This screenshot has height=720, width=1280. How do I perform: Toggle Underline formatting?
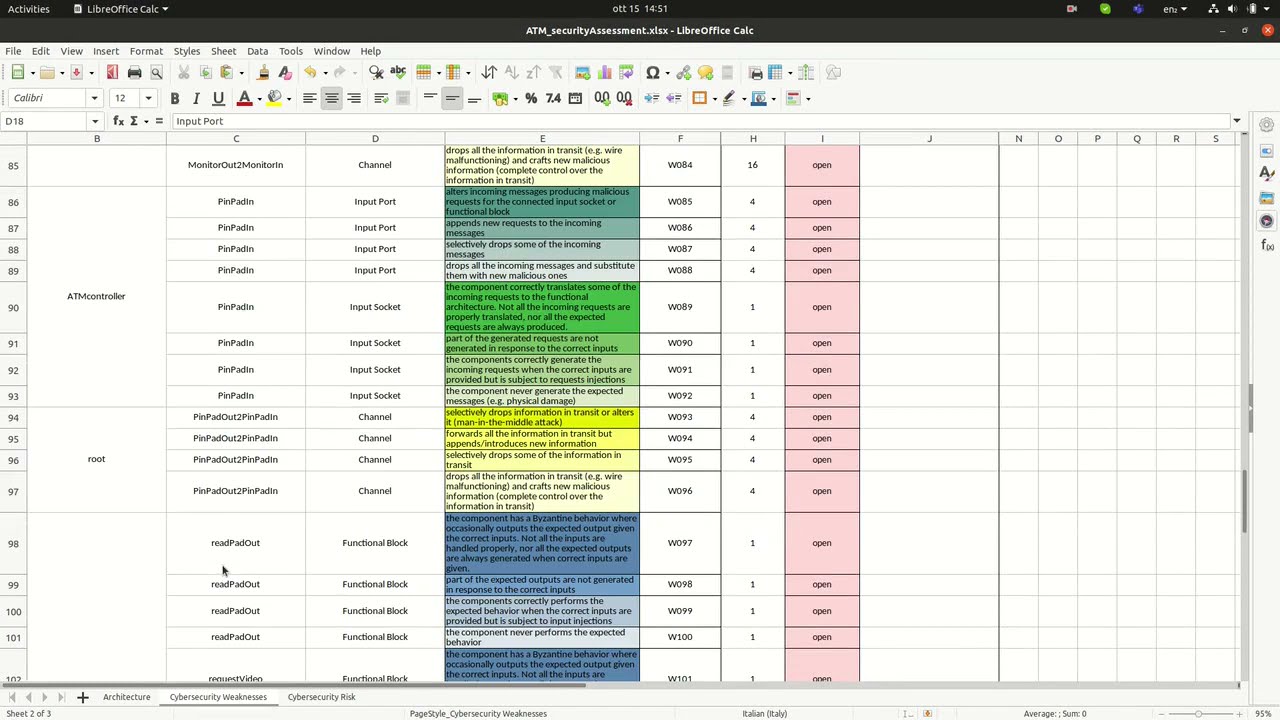coord(218,98)
